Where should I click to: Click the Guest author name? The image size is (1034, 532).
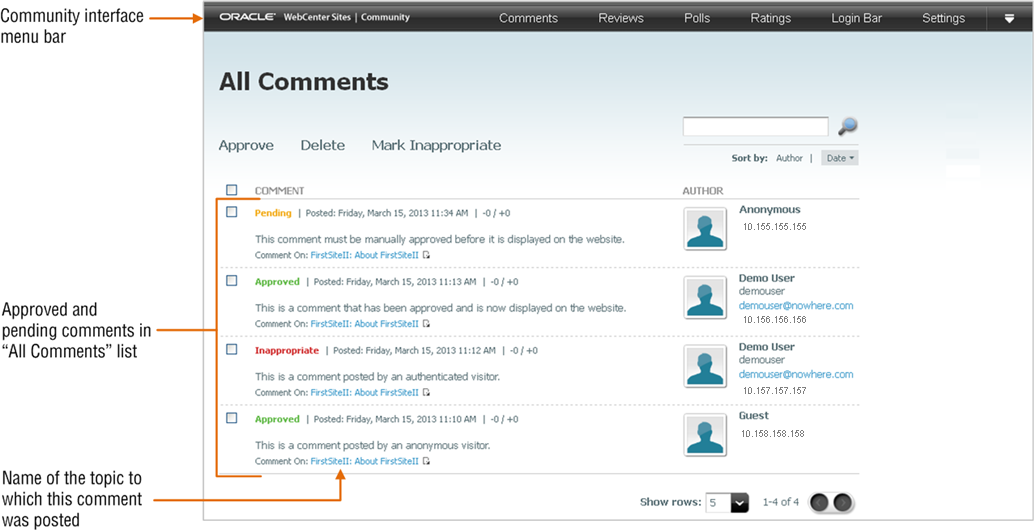(x=754, y=416)
